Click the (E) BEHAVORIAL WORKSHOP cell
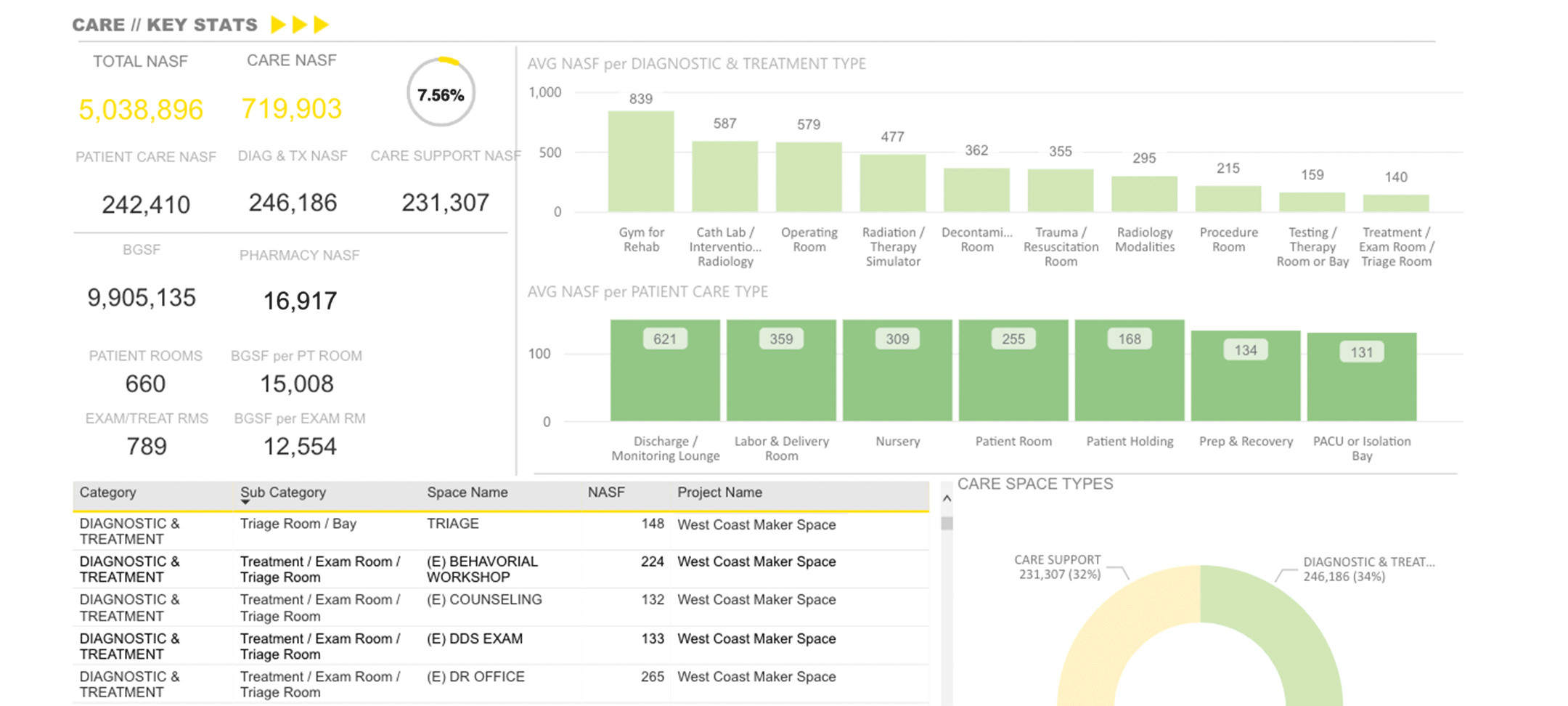Viewport: 1568px width, 706px height. click(482, 569)
